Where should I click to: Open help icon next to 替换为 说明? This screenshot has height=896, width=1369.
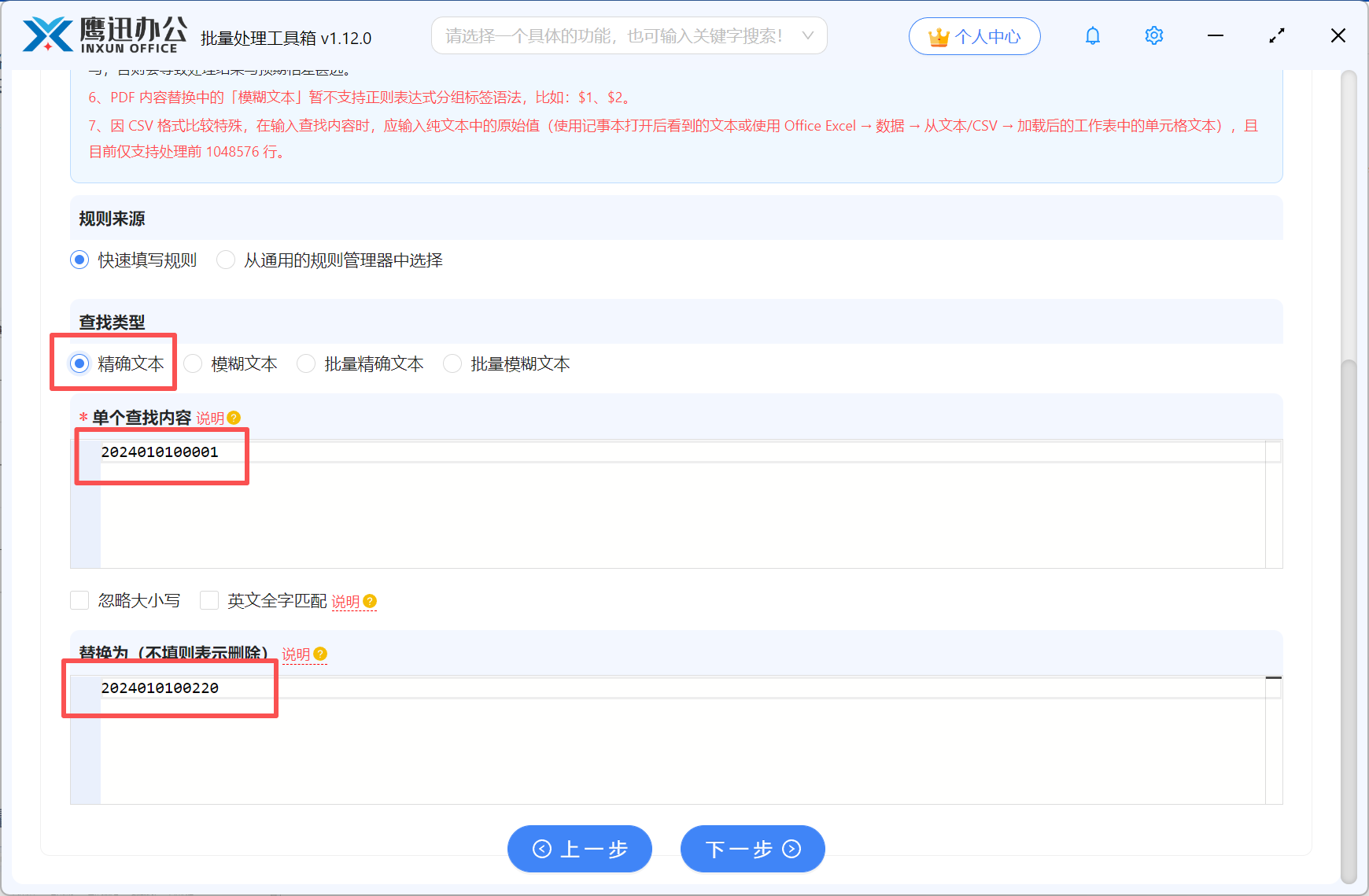point(319,654)
